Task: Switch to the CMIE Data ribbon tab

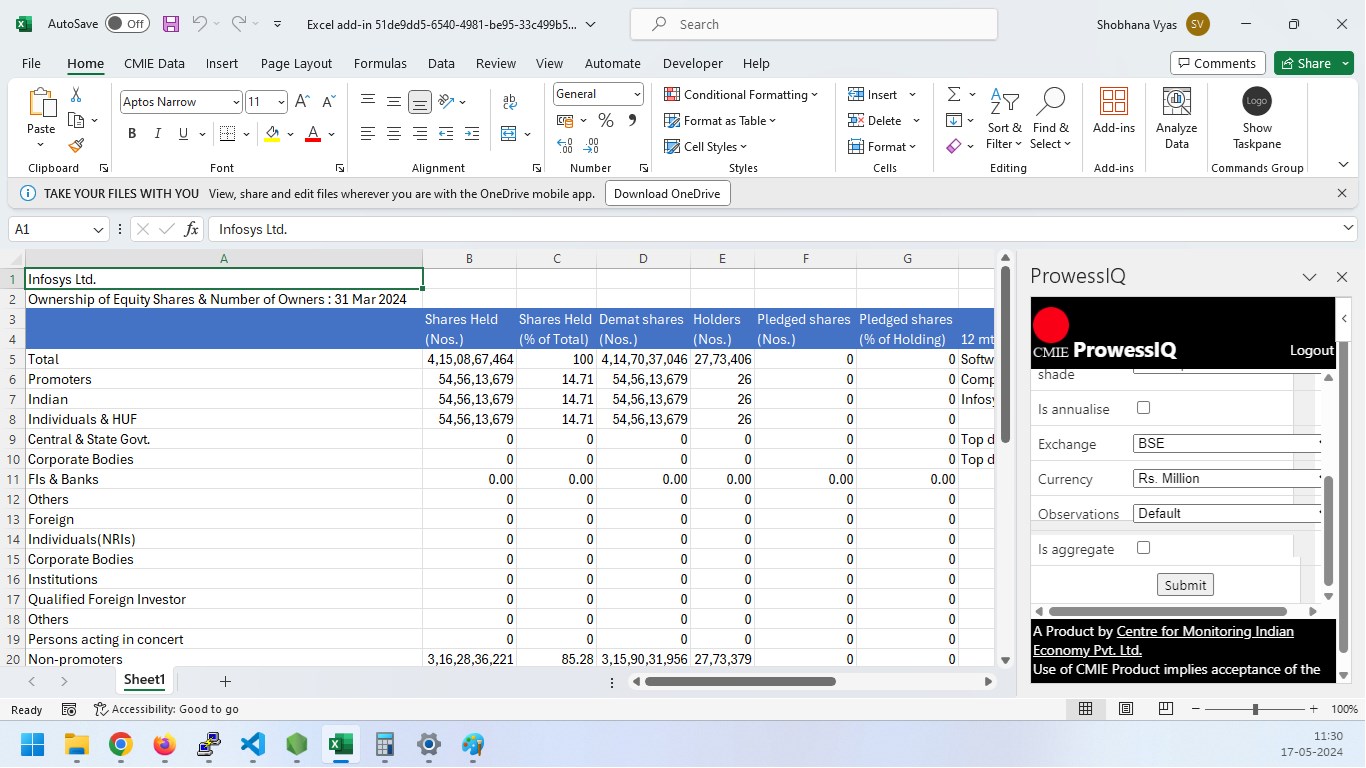Action: point(154,63)
